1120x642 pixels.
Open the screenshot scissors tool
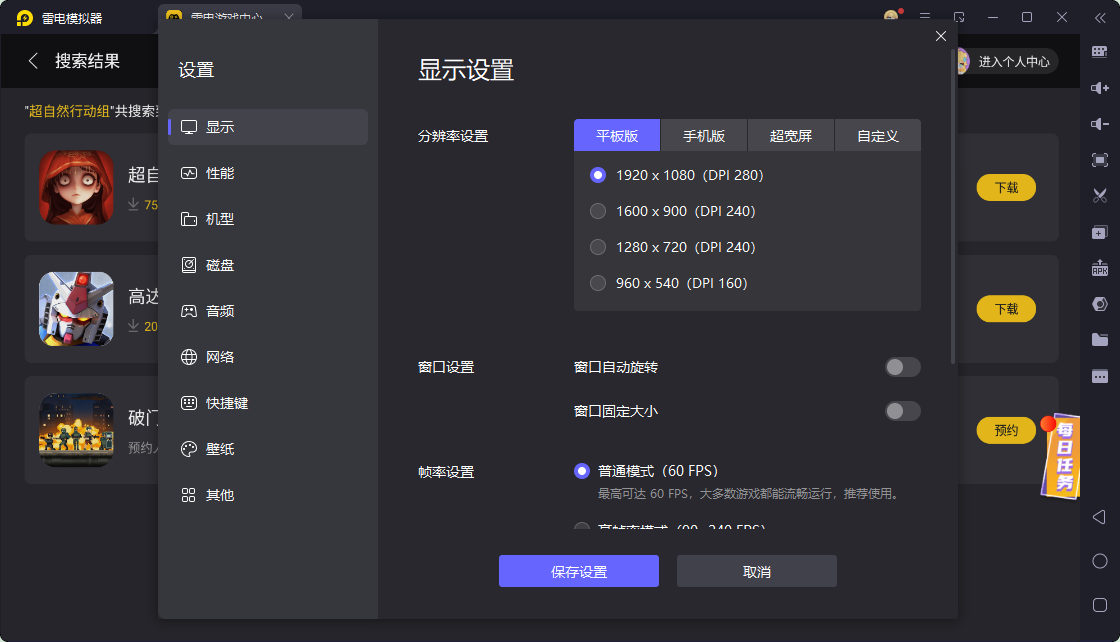click(x=1100, y=197)
